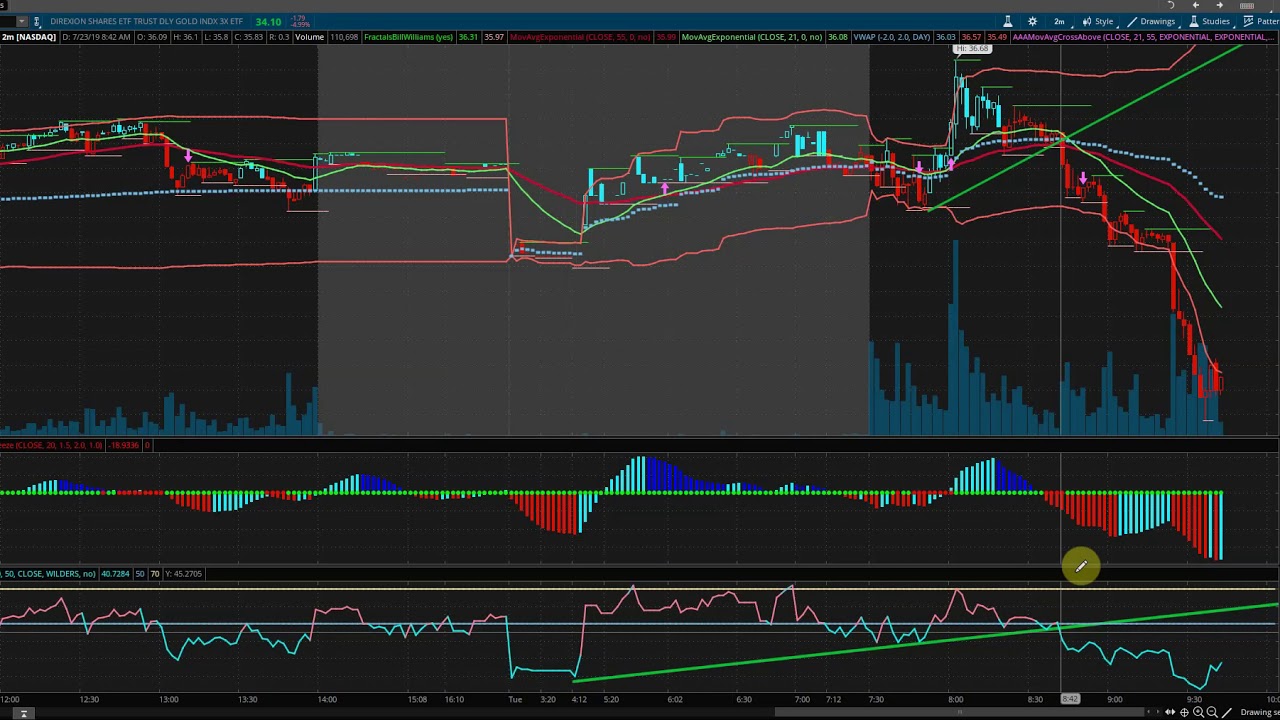Click the zoom out magnifier icon
1280x720 pixels.
tap(1212, 712)
